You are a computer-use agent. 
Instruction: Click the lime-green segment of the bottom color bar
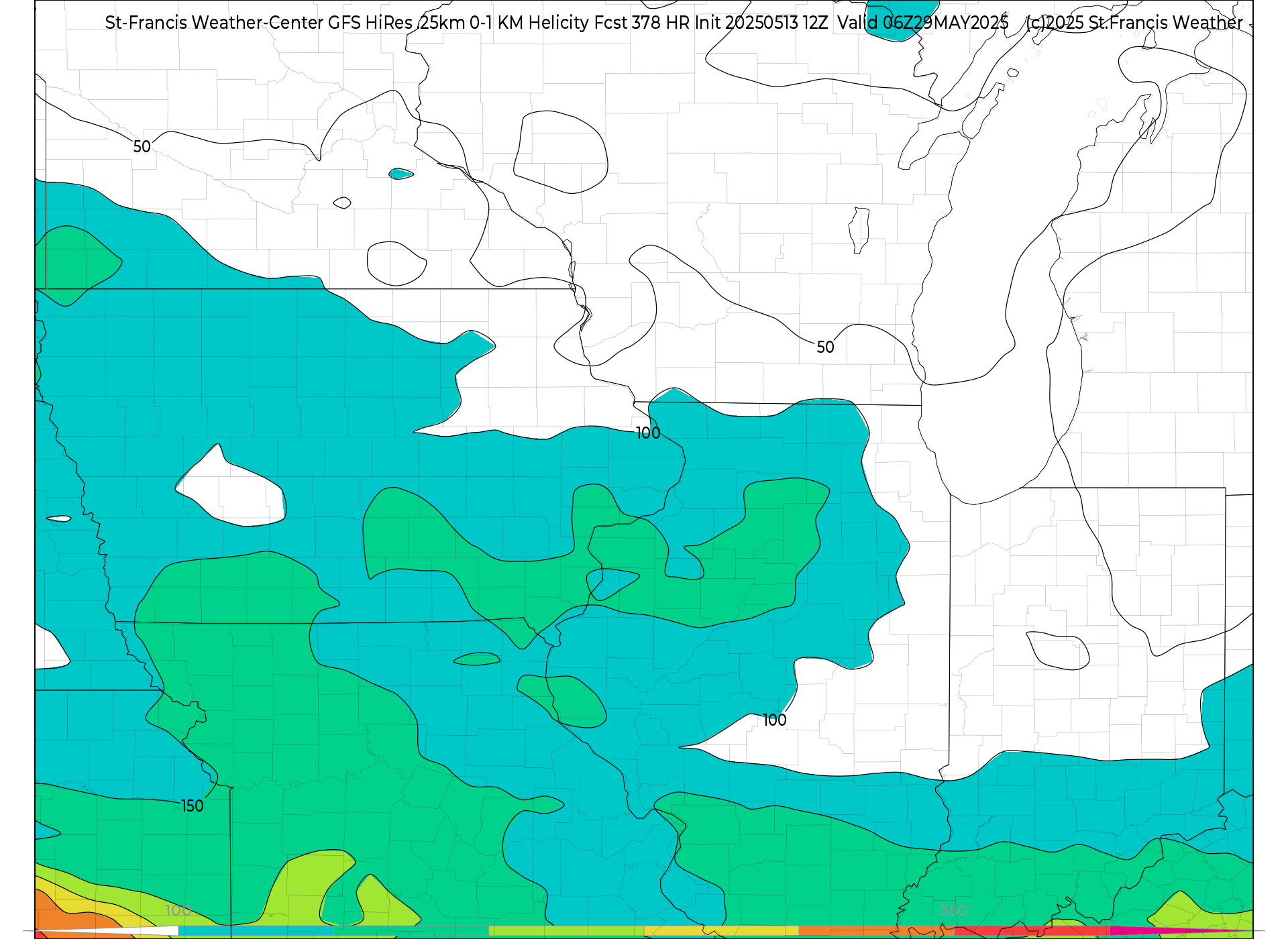566,931
